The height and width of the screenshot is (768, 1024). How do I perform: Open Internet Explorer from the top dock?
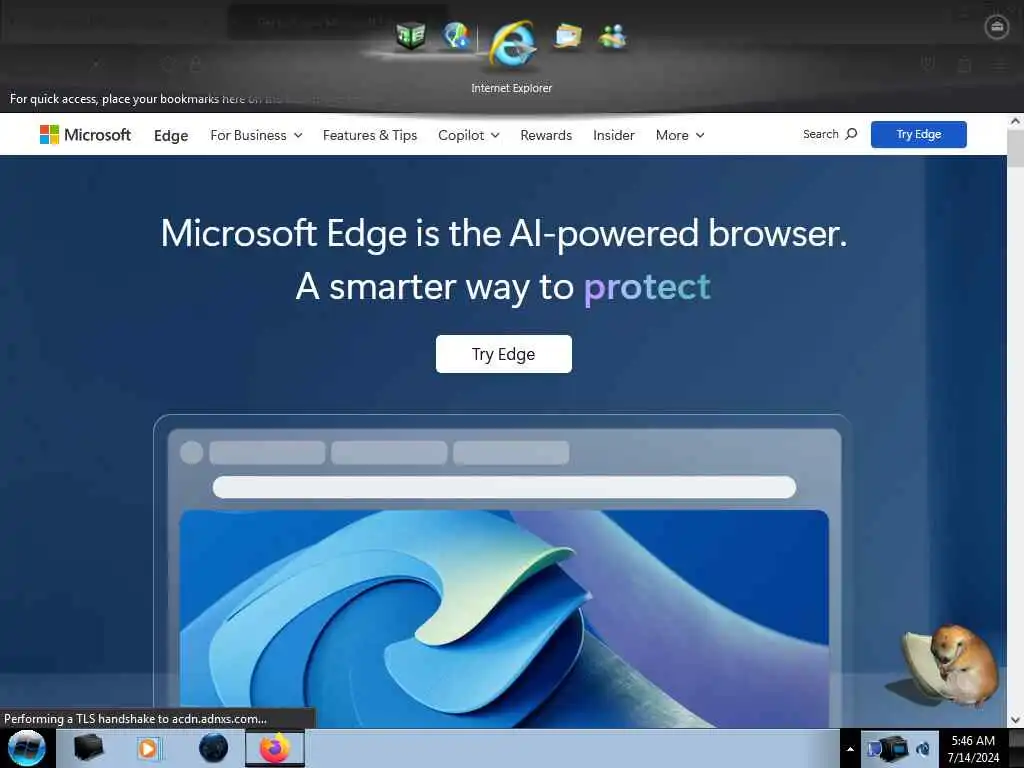(x=513, y=44)
